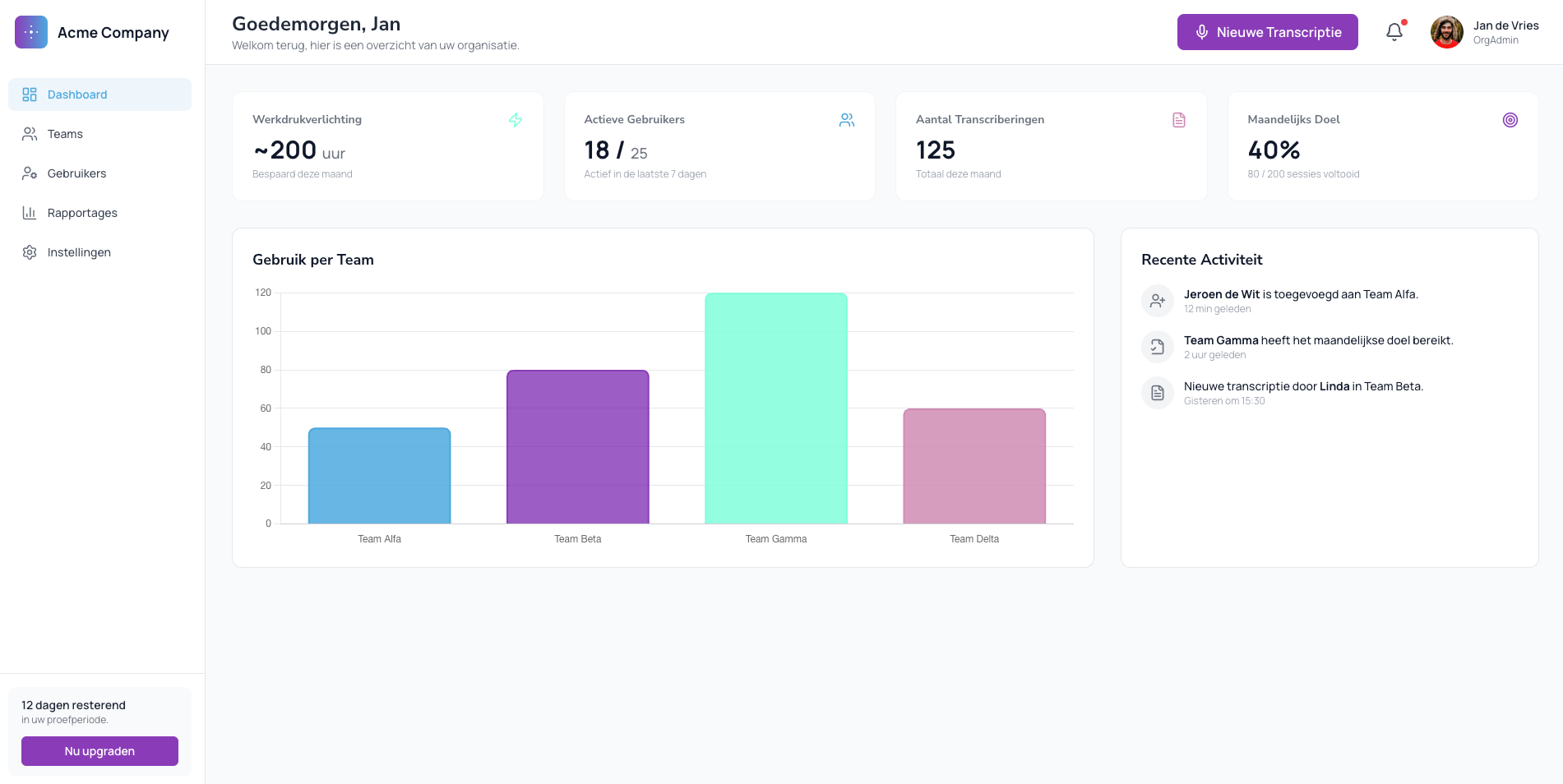Click the Acme Company logo
1563x784 pixels.
coord(30,31)
